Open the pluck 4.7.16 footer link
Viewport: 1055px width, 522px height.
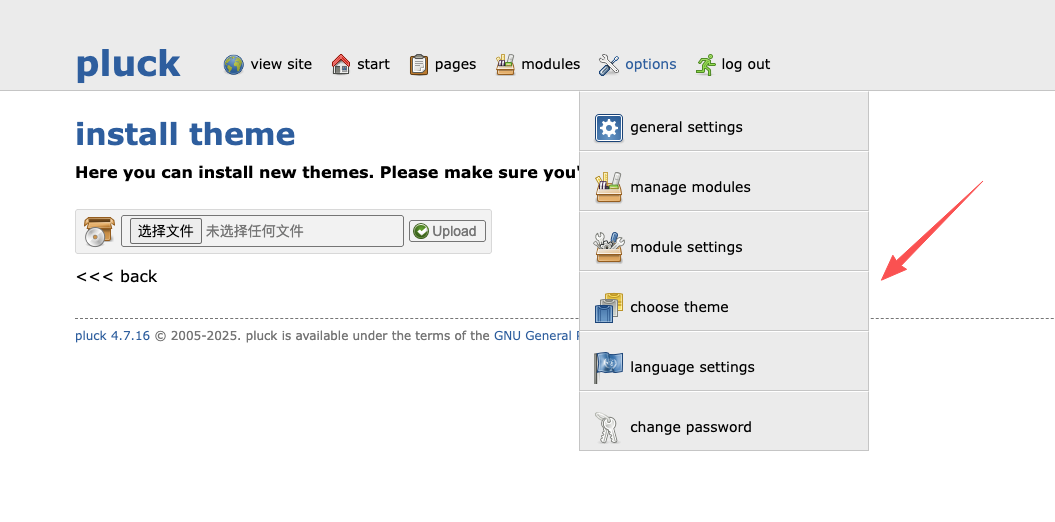point(112,336)
